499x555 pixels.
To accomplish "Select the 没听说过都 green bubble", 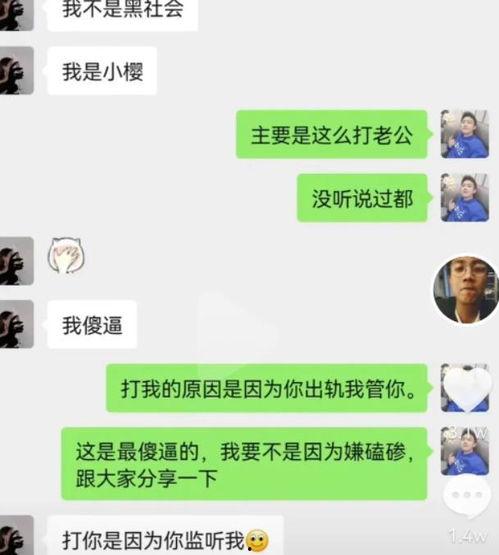I will click(x=362, y=198).
